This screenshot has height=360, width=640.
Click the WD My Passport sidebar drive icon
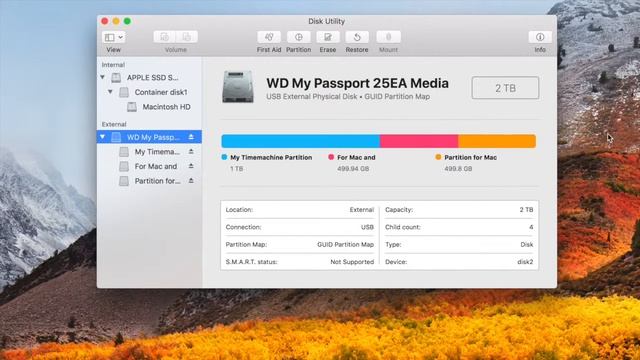coord(116,137)
